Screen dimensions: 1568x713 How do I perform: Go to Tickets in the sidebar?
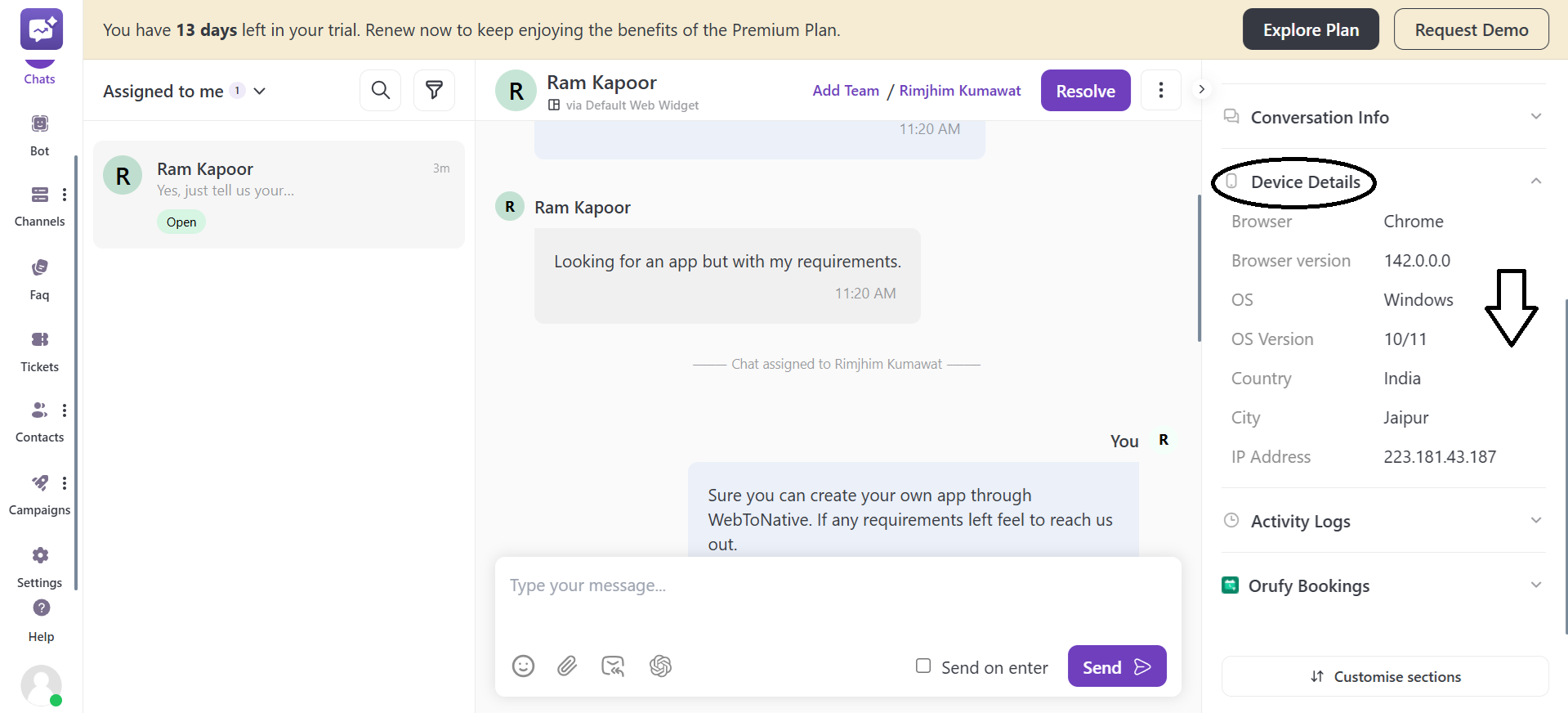click(x=39, y=350)
